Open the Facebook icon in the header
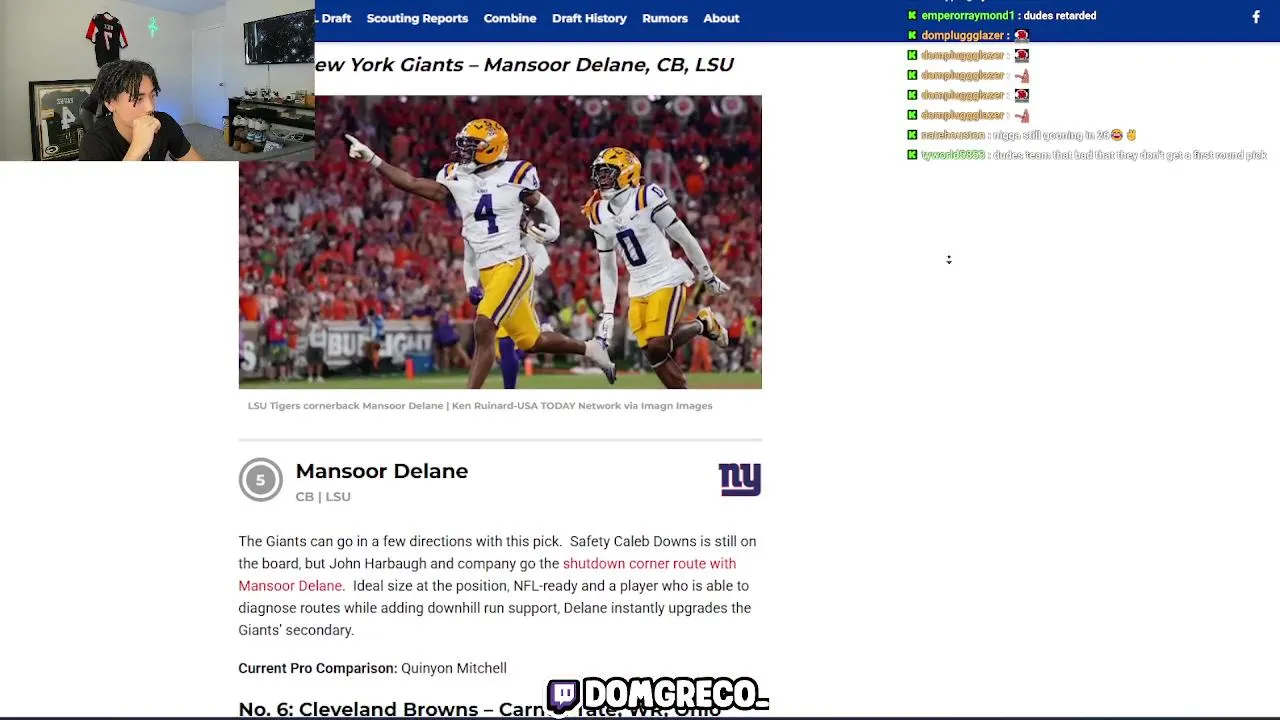The image size is (1280, 720). point(1256,17)
